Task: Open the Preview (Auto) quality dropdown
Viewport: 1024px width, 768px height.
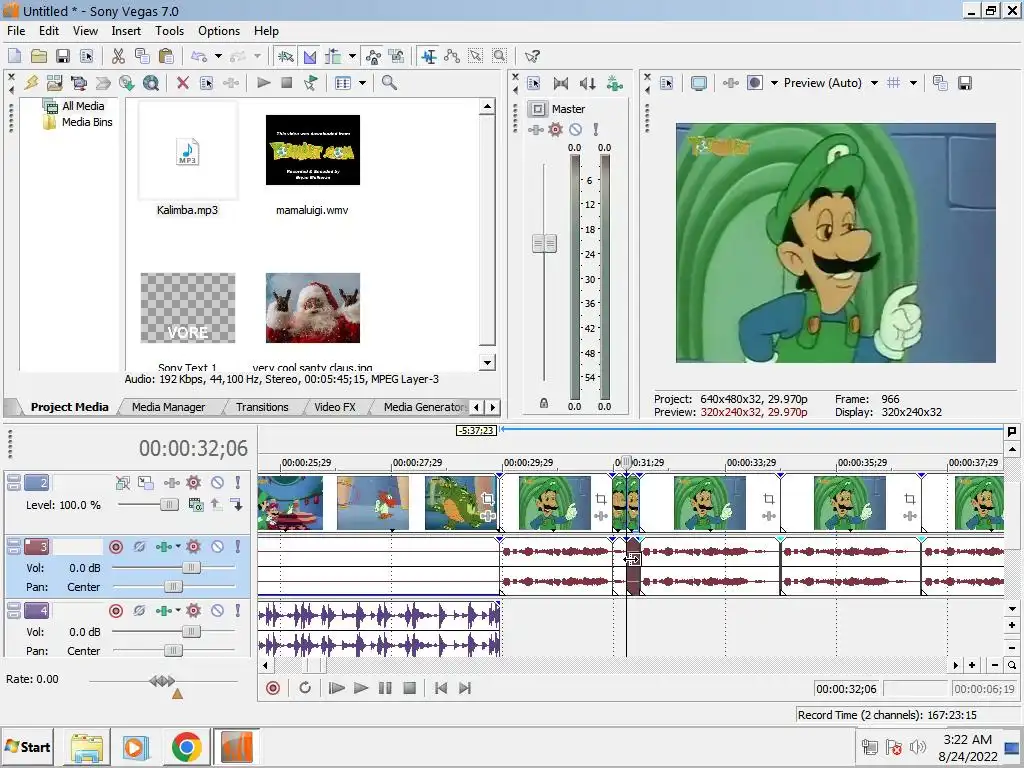Action: pos(874,83)
